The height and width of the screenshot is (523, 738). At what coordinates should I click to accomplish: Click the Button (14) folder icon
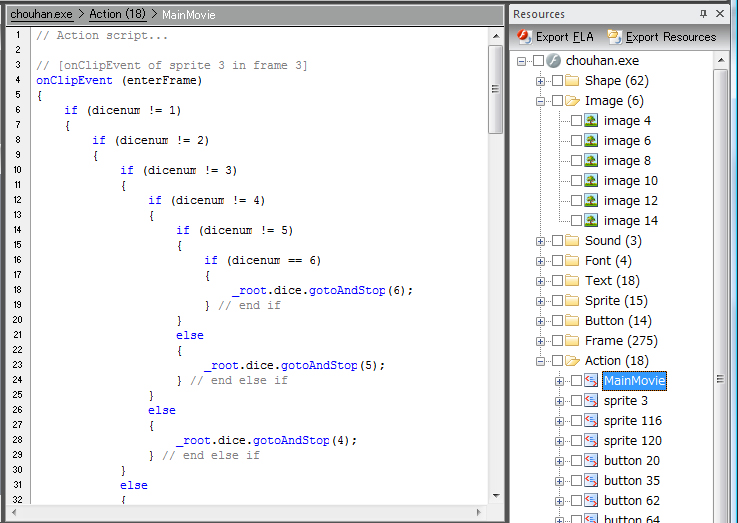click(x=572, y=321)
